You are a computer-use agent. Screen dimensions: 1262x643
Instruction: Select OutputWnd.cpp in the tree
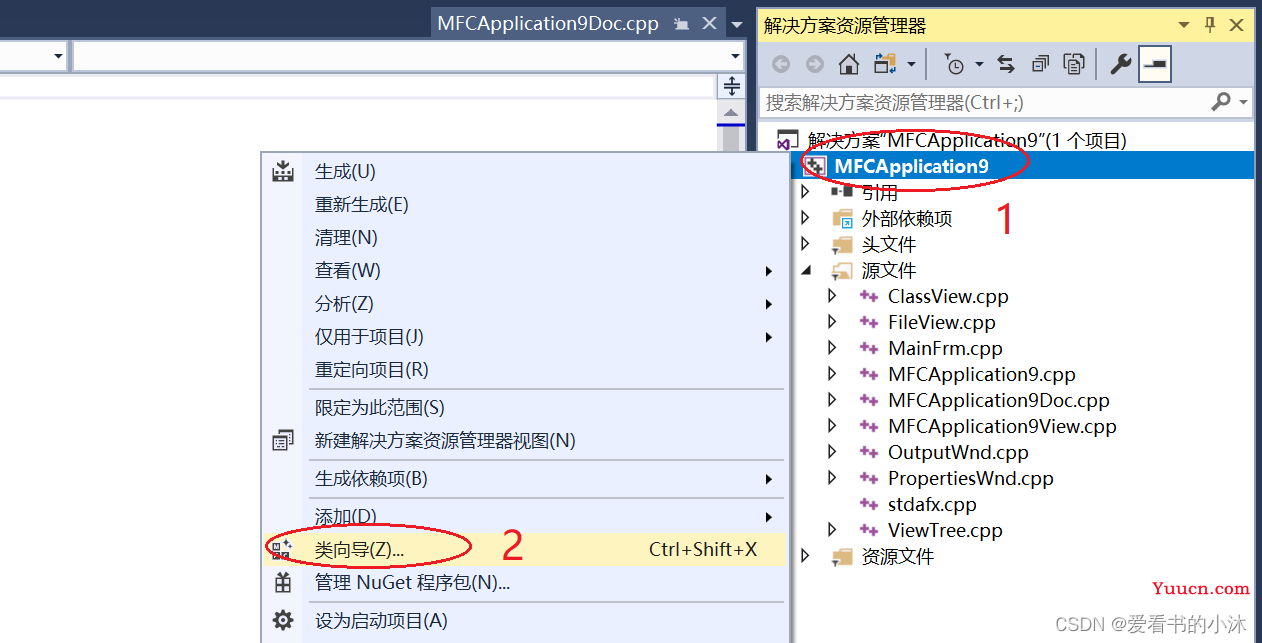(958, 452)
